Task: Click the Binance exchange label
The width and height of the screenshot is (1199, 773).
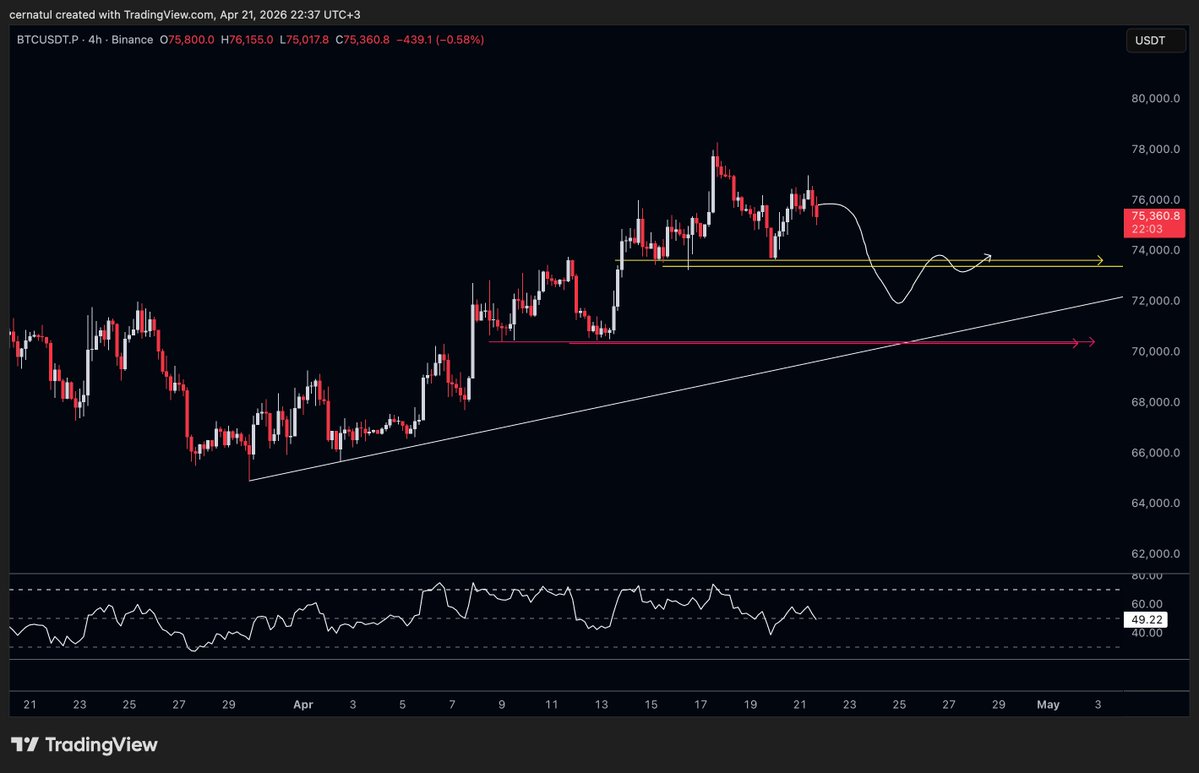Action: pyautogui.click(x=132, y=40)
